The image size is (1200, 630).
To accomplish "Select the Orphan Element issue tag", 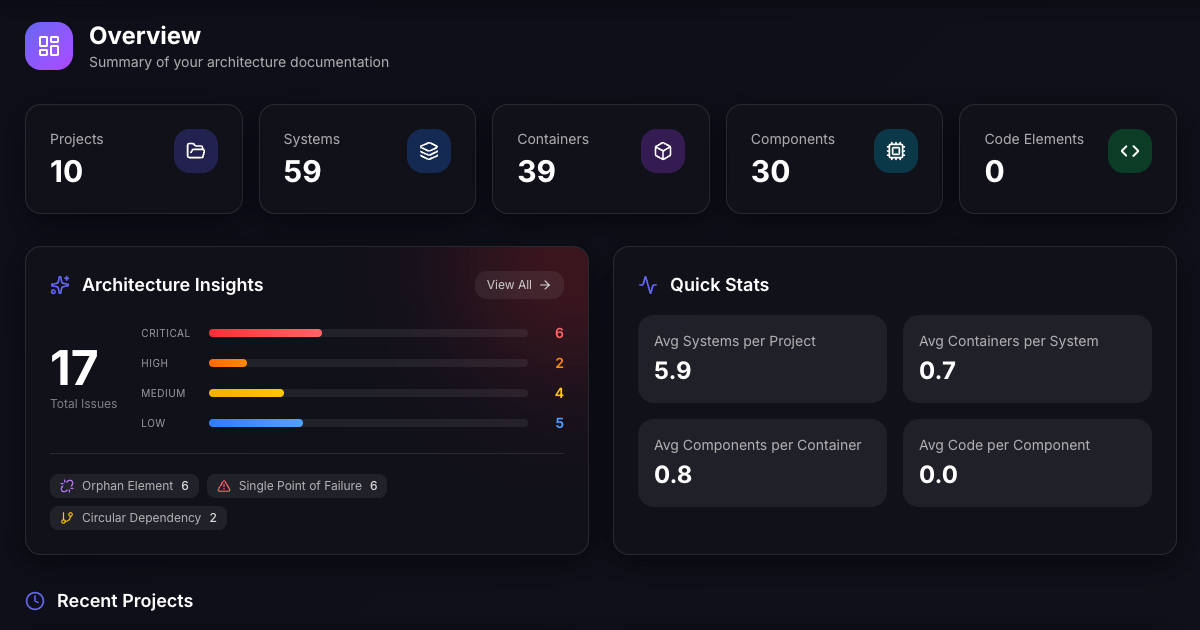I will (124, 486).
